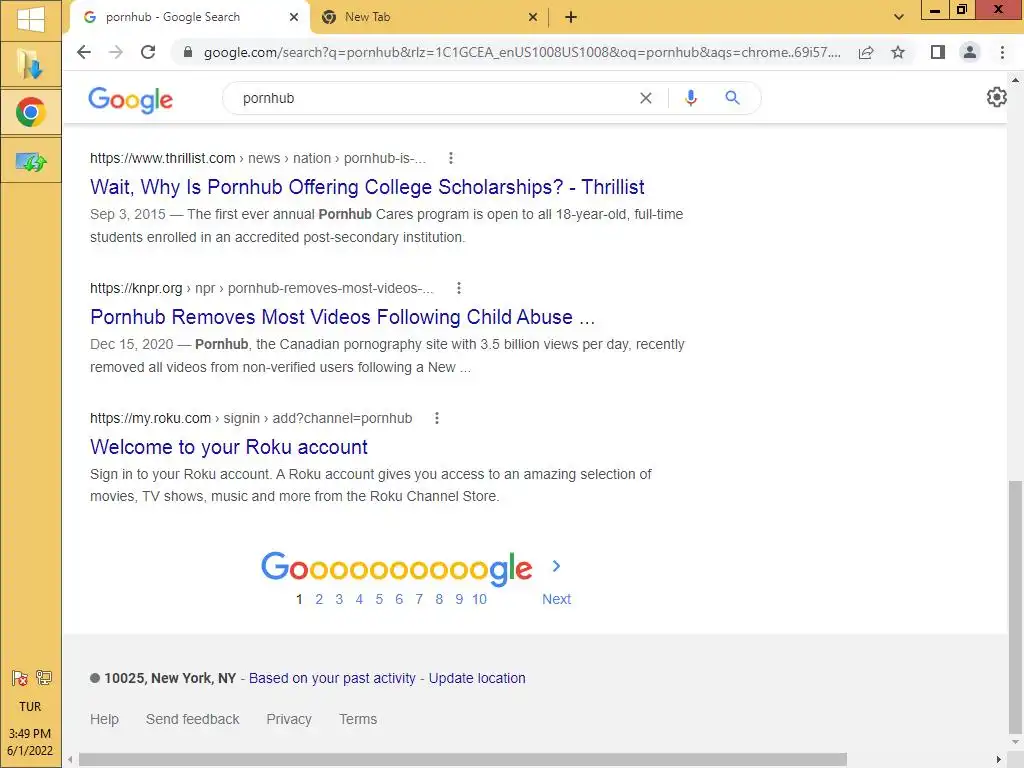Go forward in browser history

[x=116, y=52]
